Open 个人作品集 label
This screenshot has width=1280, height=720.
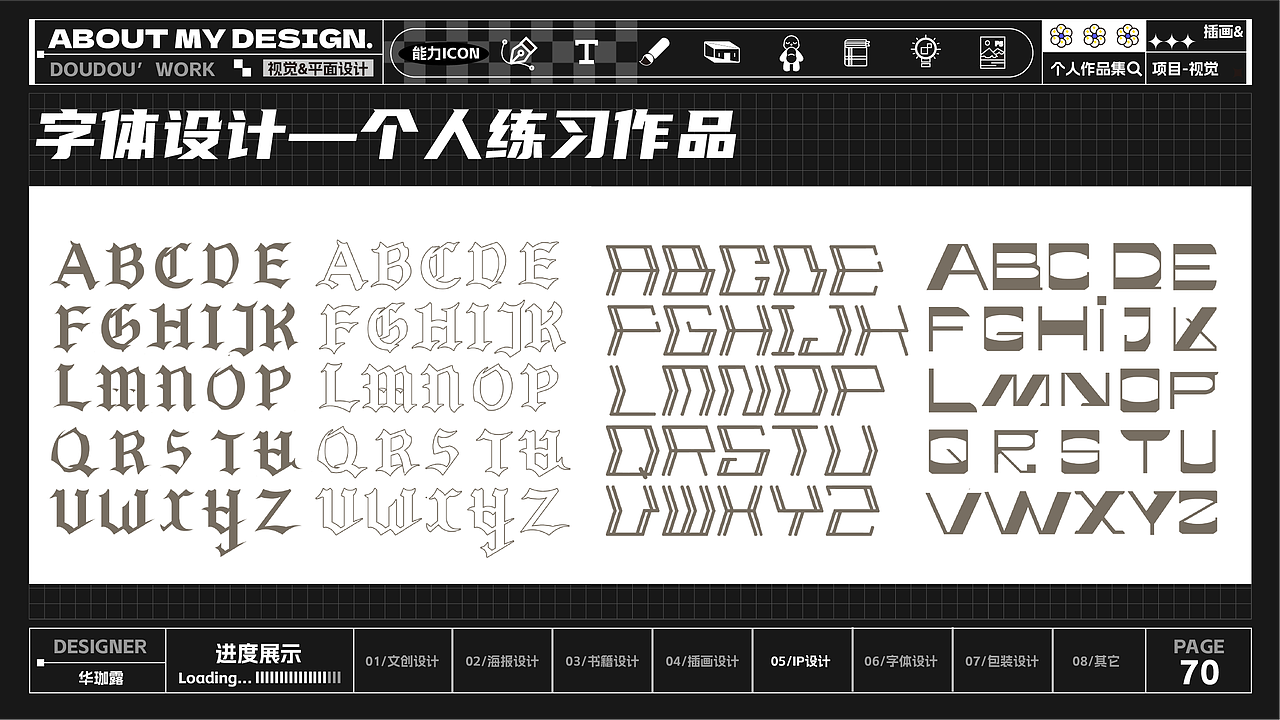tap(1088, 70)
